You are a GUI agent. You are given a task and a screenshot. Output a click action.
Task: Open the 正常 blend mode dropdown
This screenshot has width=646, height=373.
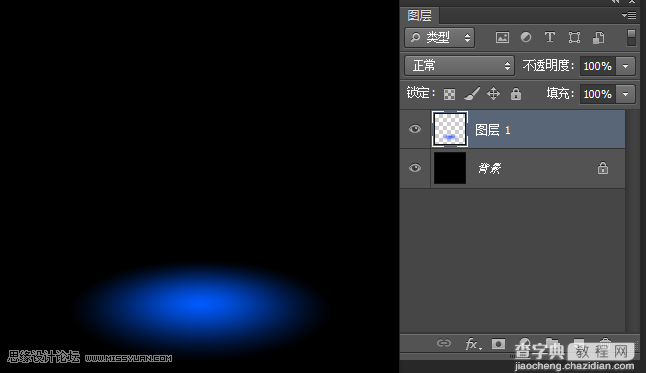pos(459,66)
